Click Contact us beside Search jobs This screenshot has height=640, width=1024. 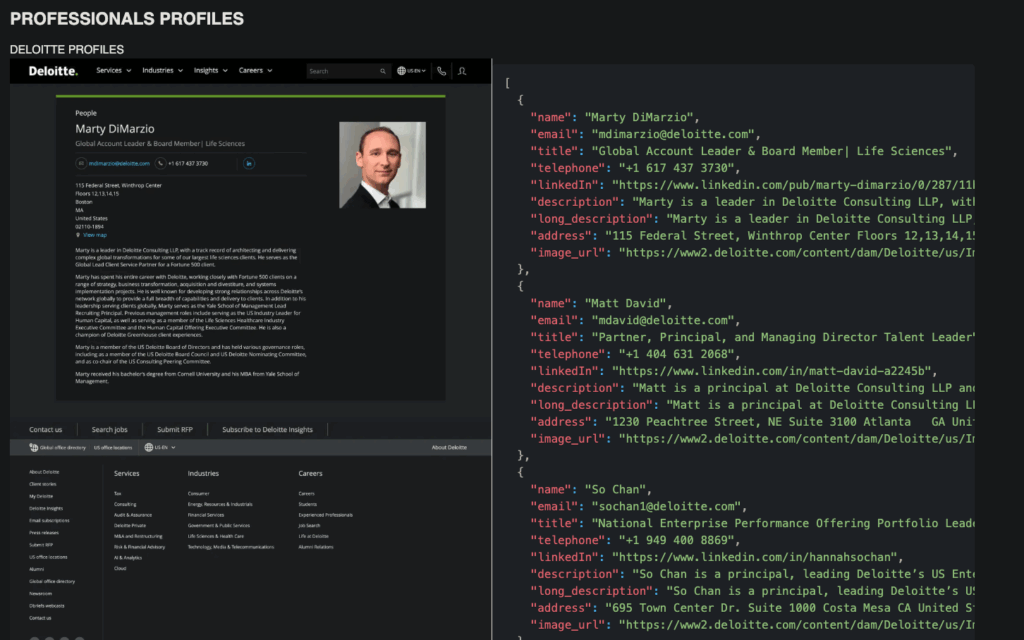coord(46,430)
